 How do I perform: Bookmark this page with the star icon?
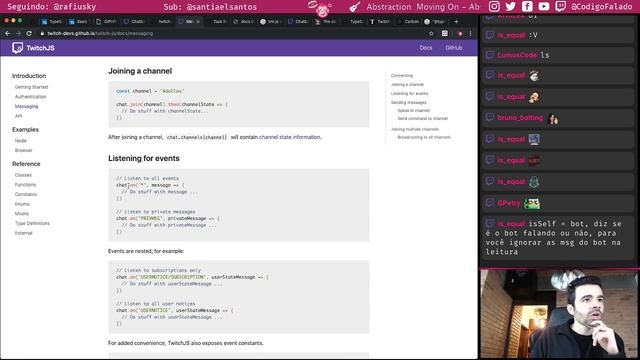(431, 33)
